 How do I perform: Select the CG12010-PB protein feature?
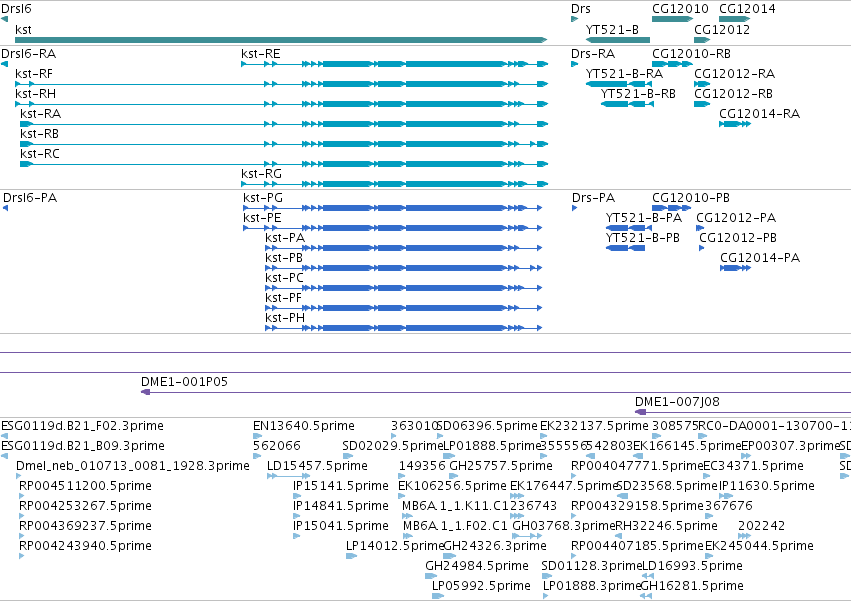pyautogui.click(x=672, y=208)
